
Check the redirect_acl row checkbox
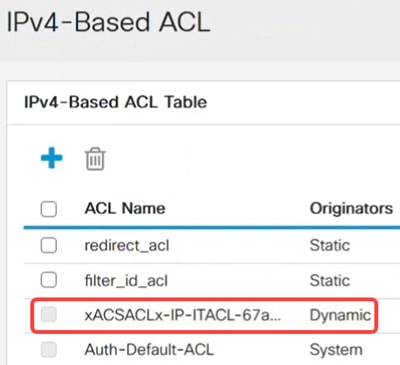click(49, 245)
